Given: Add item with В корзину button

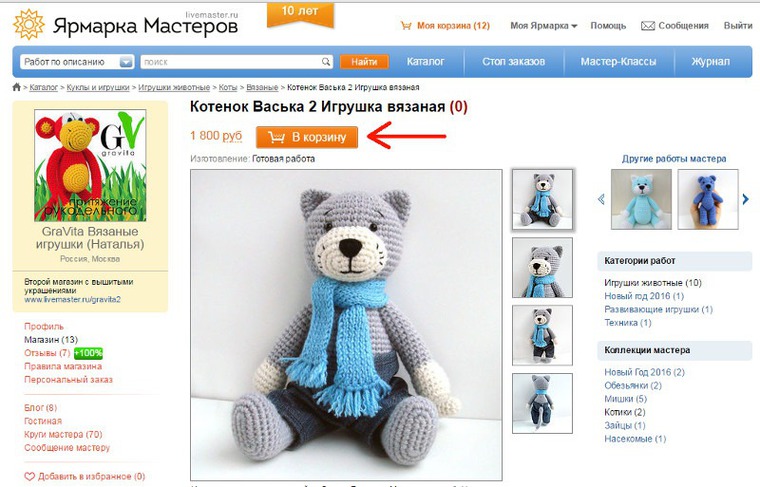Looking at the screenshot, I should pos(307,137).
